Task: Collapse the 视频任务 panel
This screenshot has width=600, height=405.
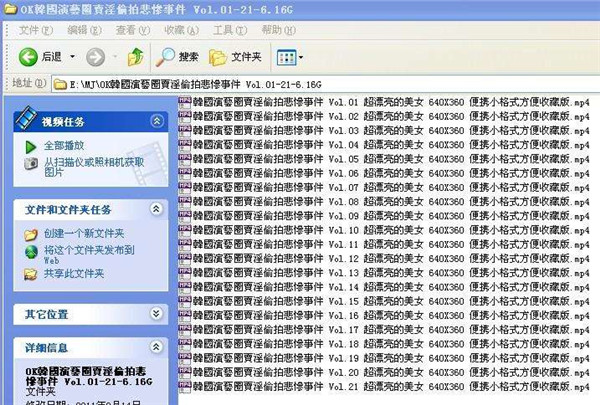Action: click(157, 121)
